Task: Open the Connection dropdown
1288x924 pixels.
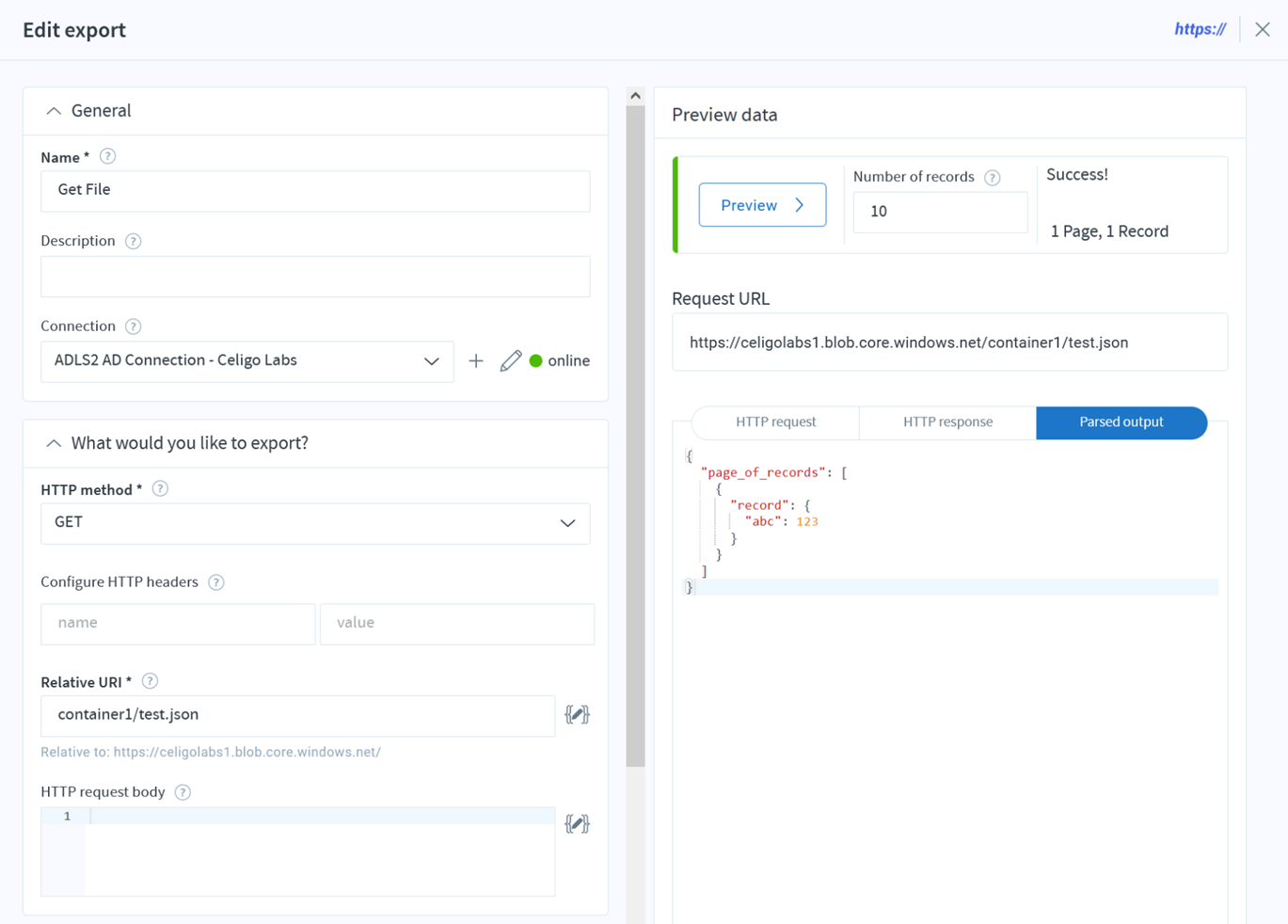Action: [247, 361]
